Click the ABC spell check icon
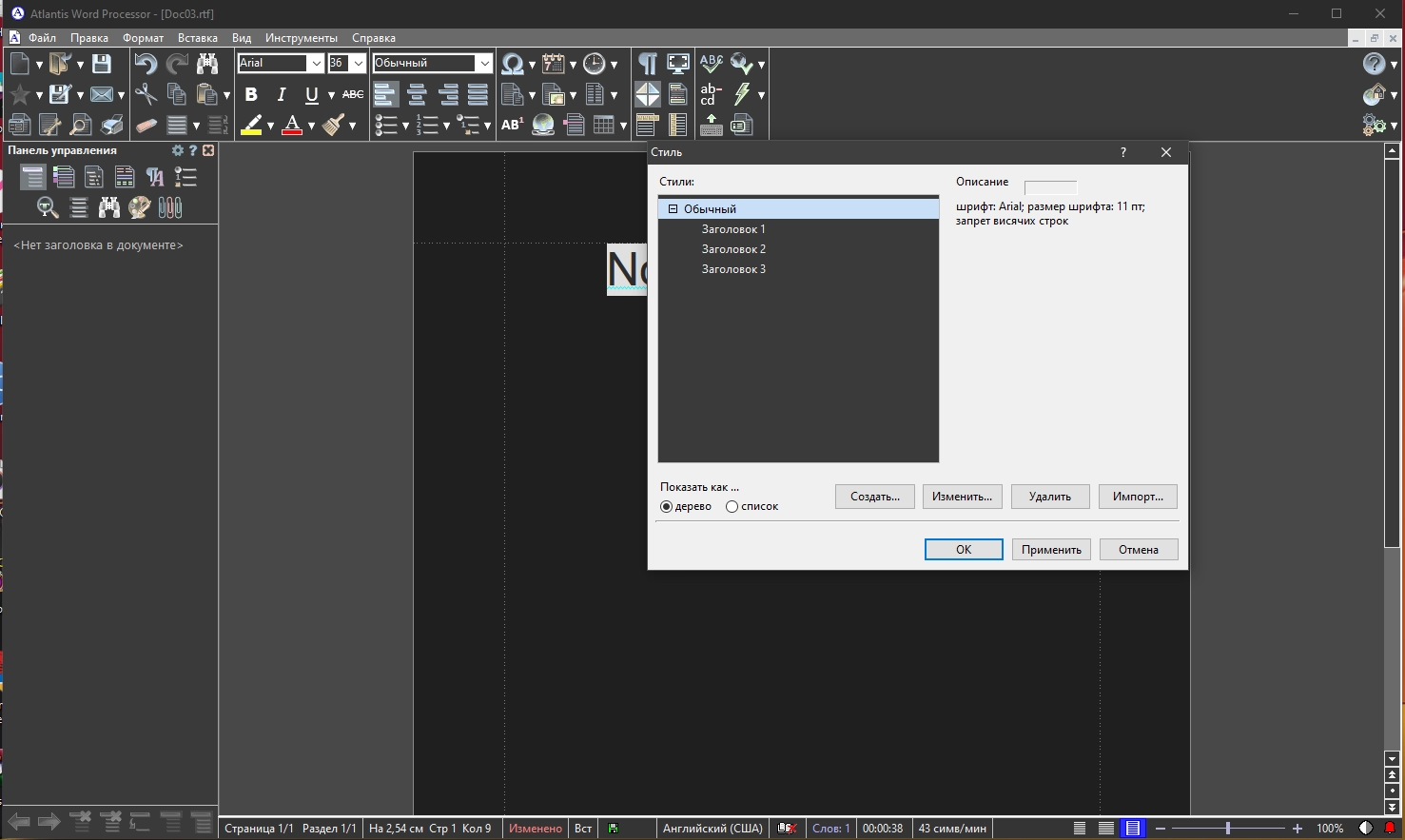This screenshot has height=840, width=1405. pos(711,64)
